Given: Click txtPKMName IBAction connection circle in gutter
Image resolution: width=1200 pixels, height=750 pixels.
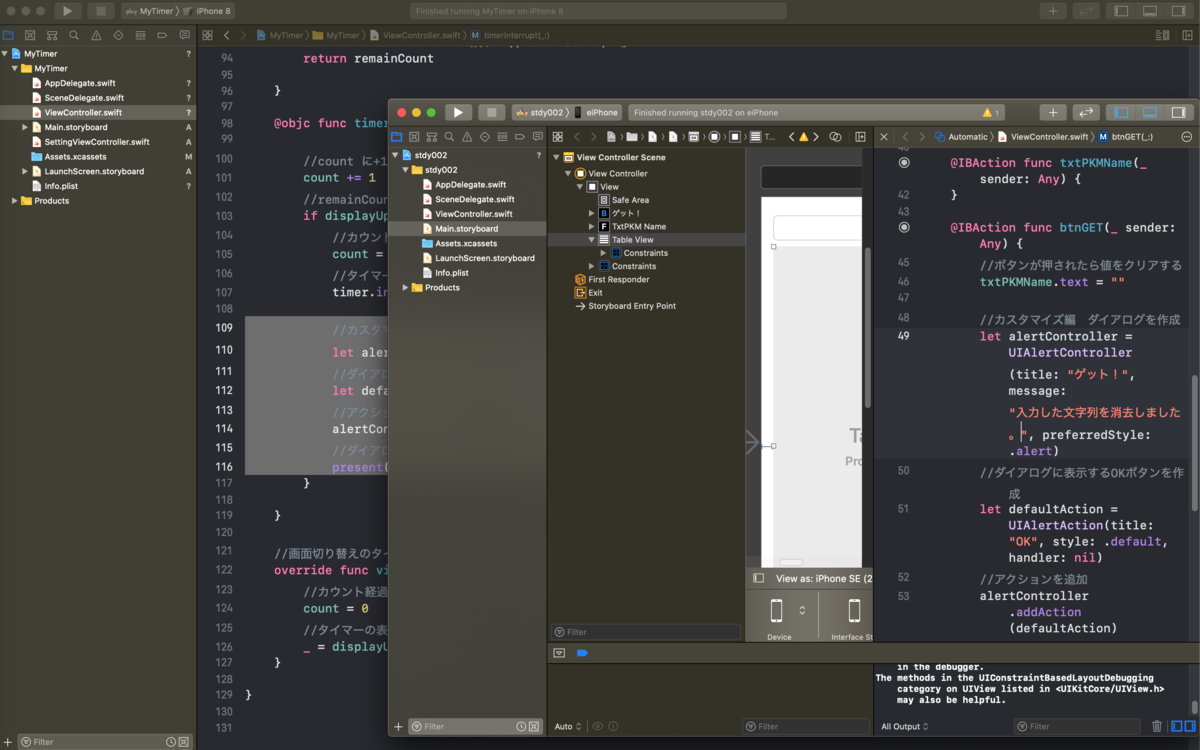Looking at the screenshot, I should point(904,162).
